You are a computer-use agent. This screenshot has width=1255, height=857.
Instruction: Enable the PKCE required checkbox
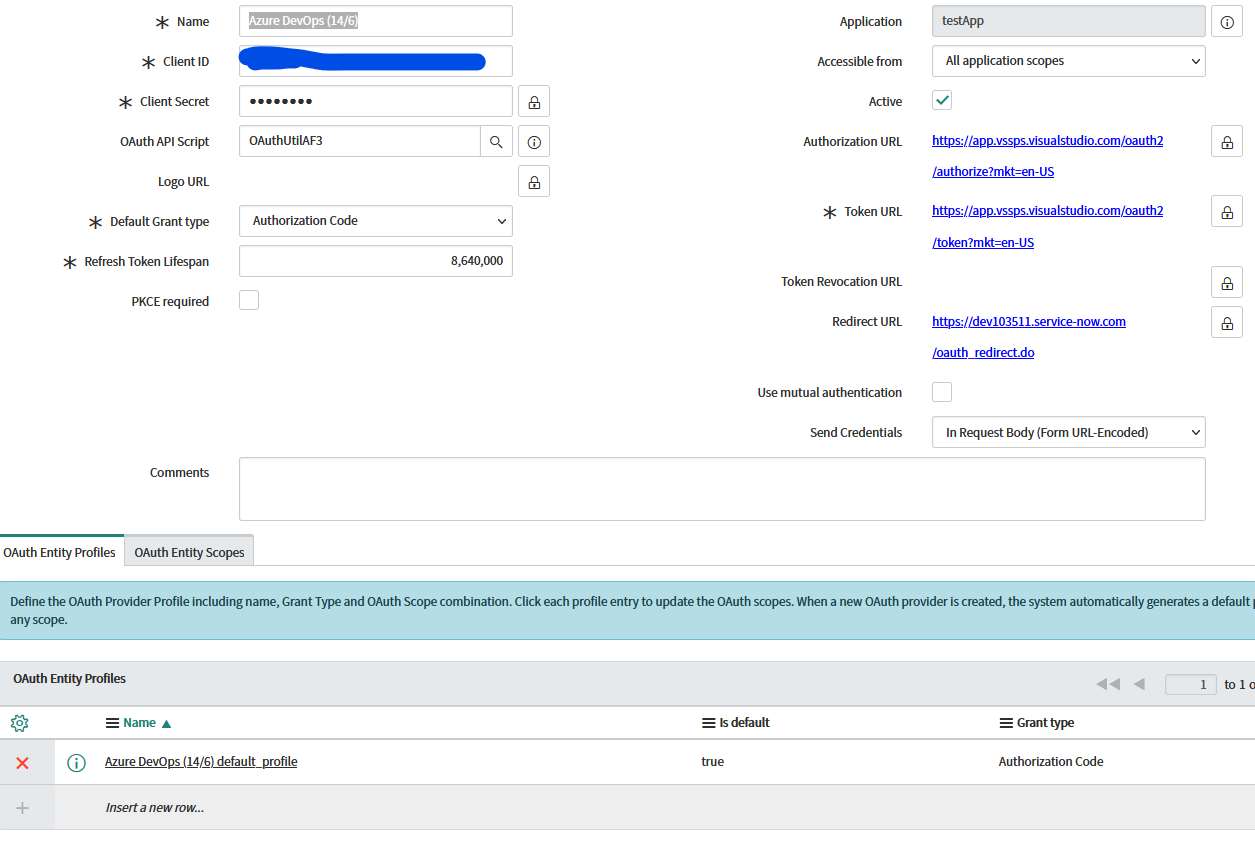coord(249,300)
